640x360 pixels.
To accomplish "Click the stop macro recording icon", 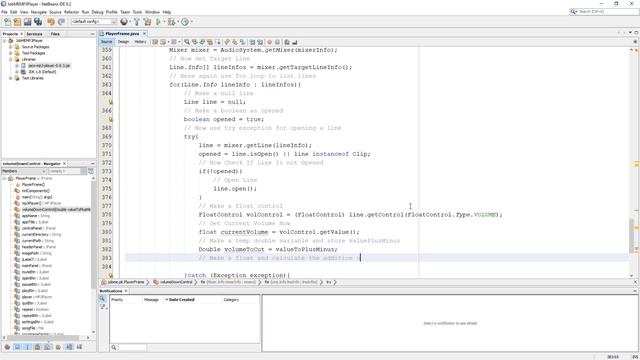I will 277,42.
